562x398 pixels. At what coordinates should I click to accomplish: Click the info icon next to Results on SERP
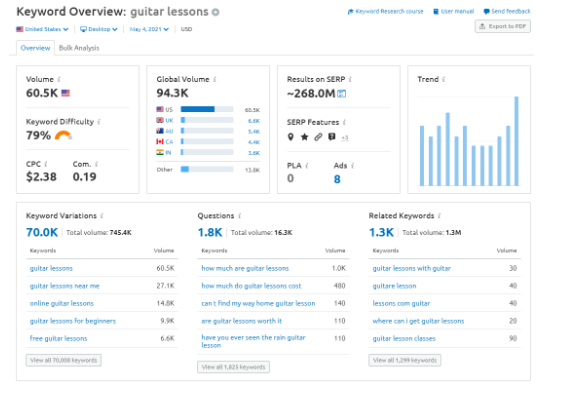click(350, 79)
